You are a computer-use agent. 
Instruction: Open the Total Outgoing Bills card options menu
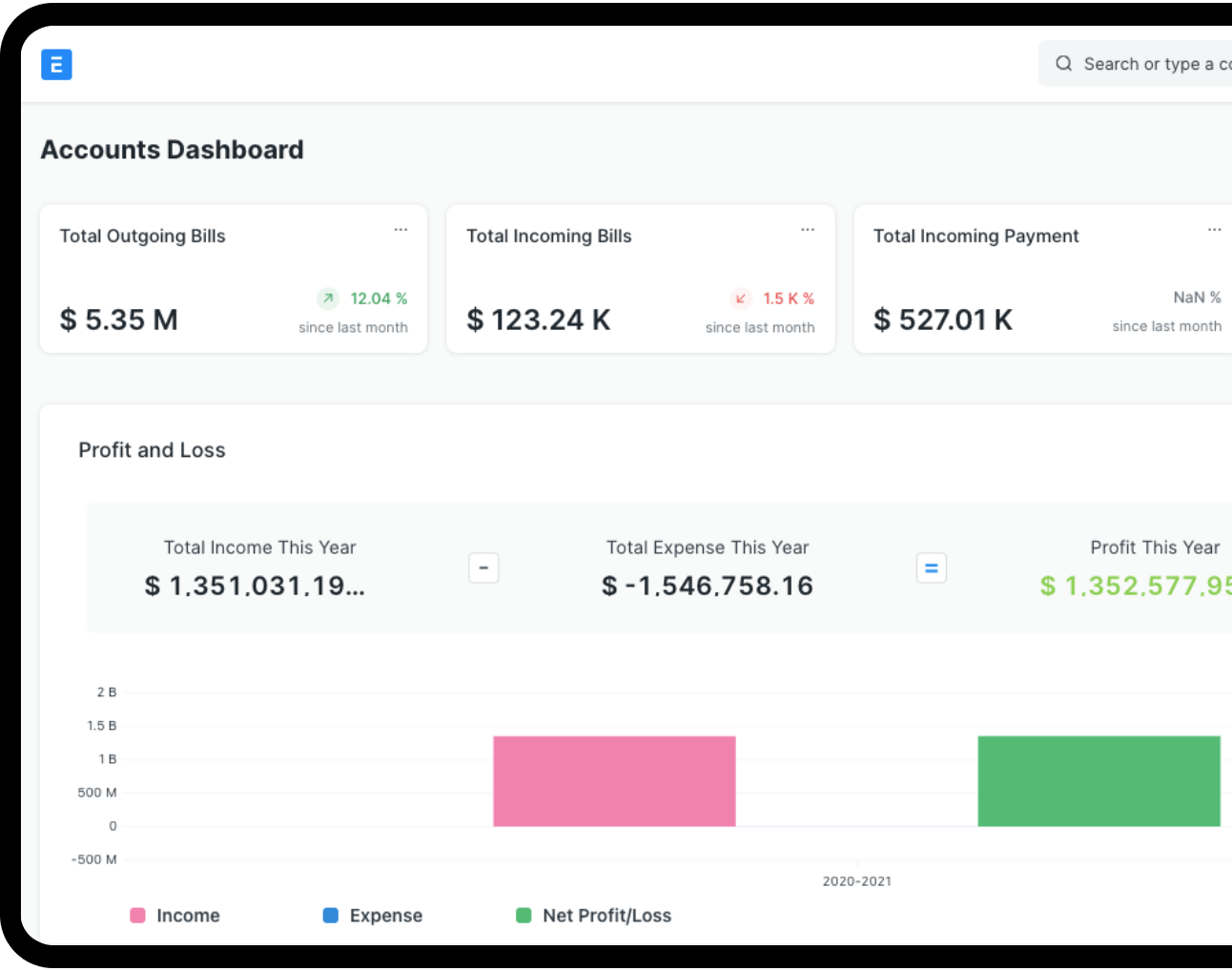(400, 230)
